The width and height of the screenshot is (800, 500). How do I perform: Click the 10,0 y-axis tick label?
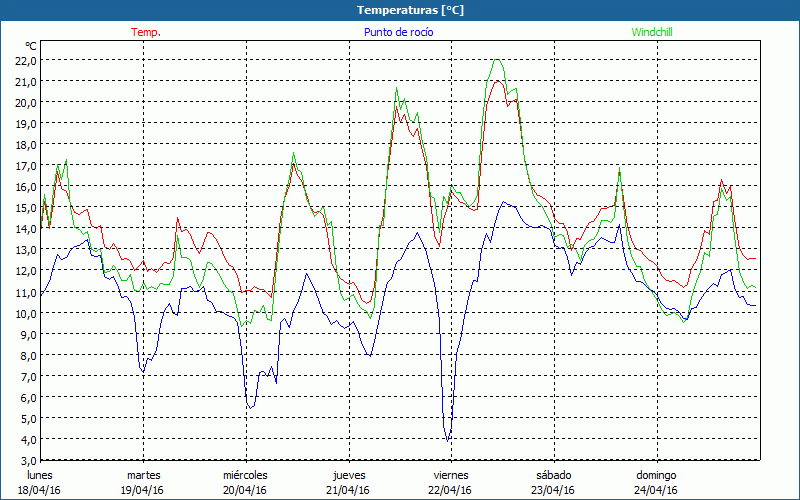(x=26, y=313)
